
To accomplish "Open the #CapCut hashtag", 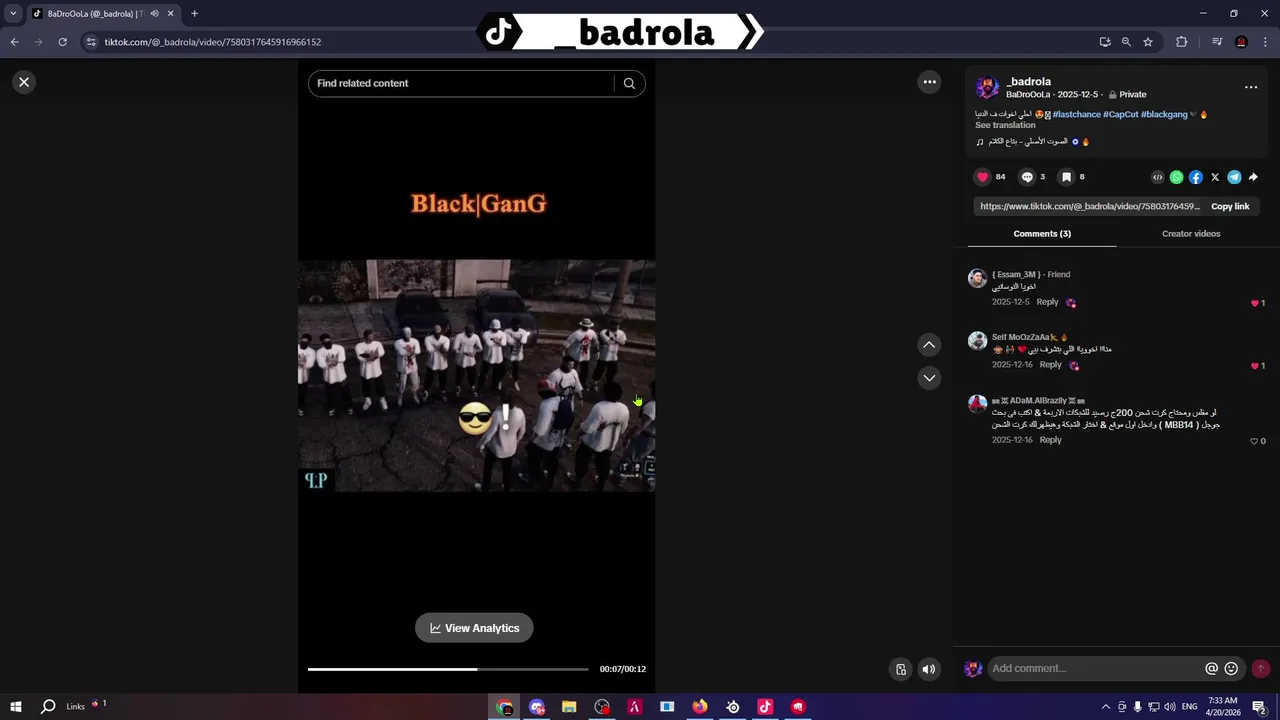I will (x=1120, y=114).
